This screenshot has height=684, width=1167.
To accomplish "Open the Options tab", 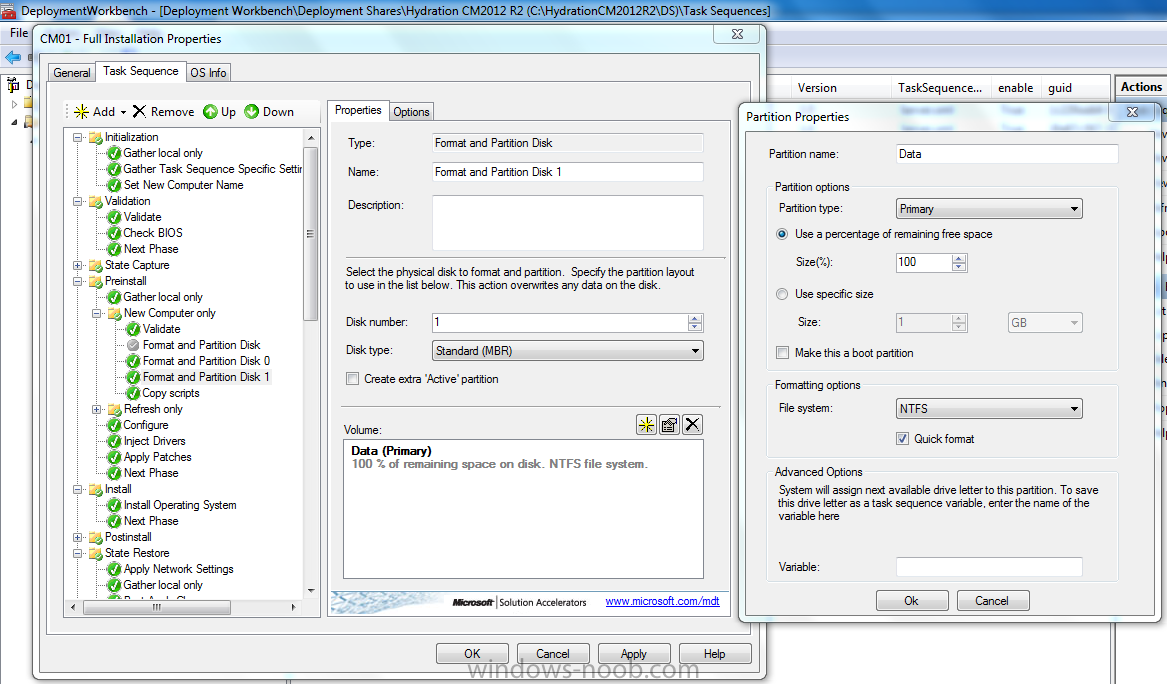I will (411, 112).
